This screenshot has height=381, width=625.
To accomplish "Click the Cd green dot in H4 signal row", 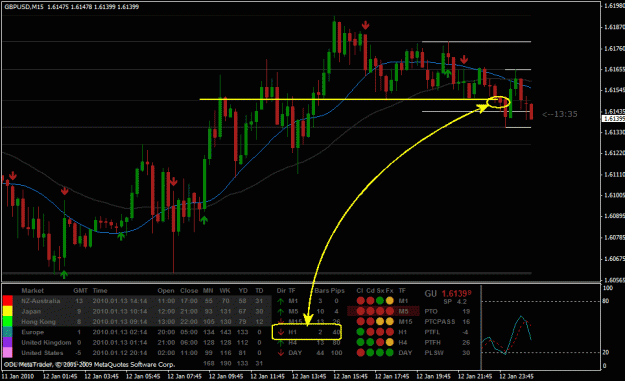I will pos(370,342).
